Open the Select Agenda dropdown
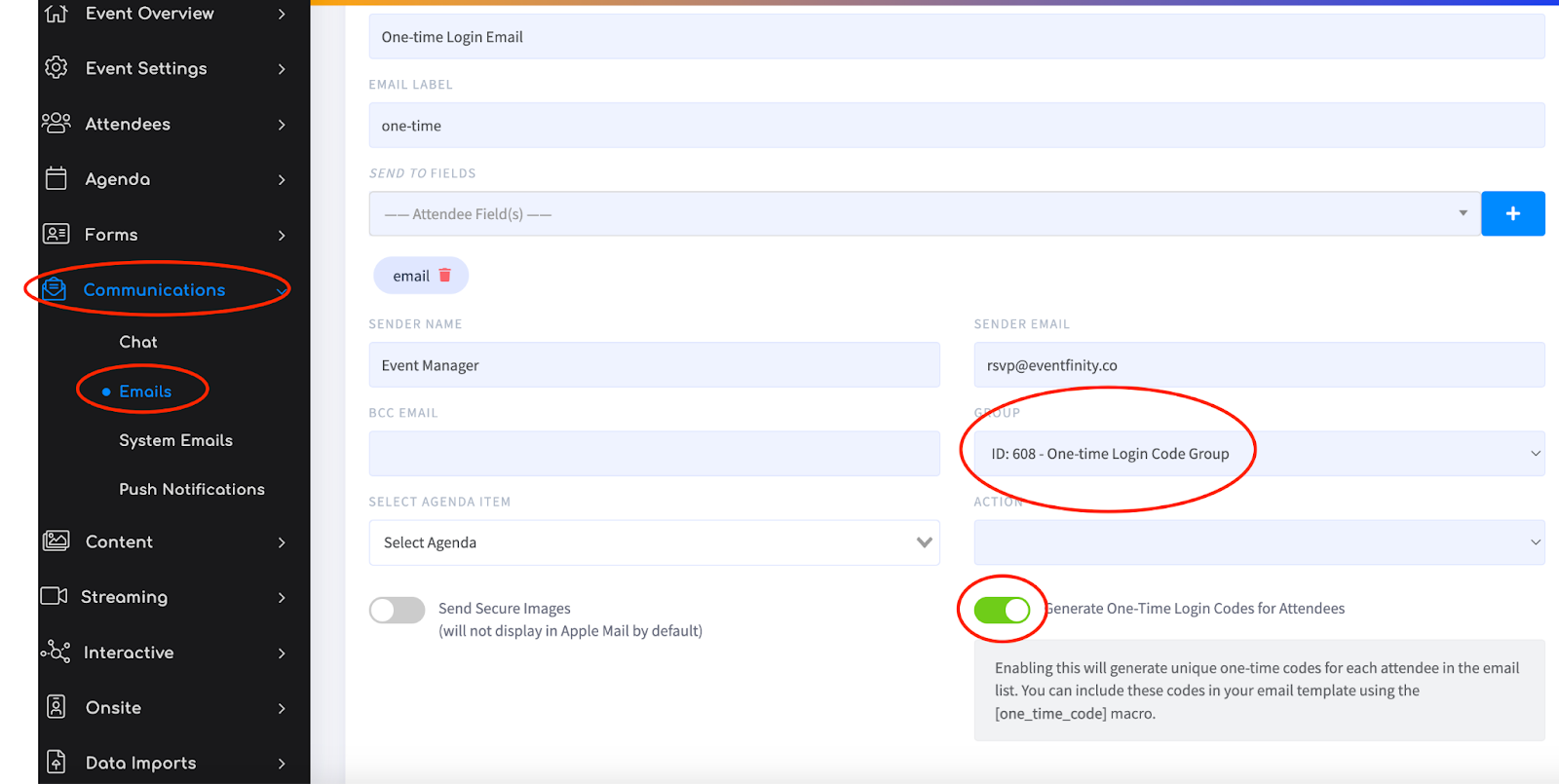 (654, 542)
